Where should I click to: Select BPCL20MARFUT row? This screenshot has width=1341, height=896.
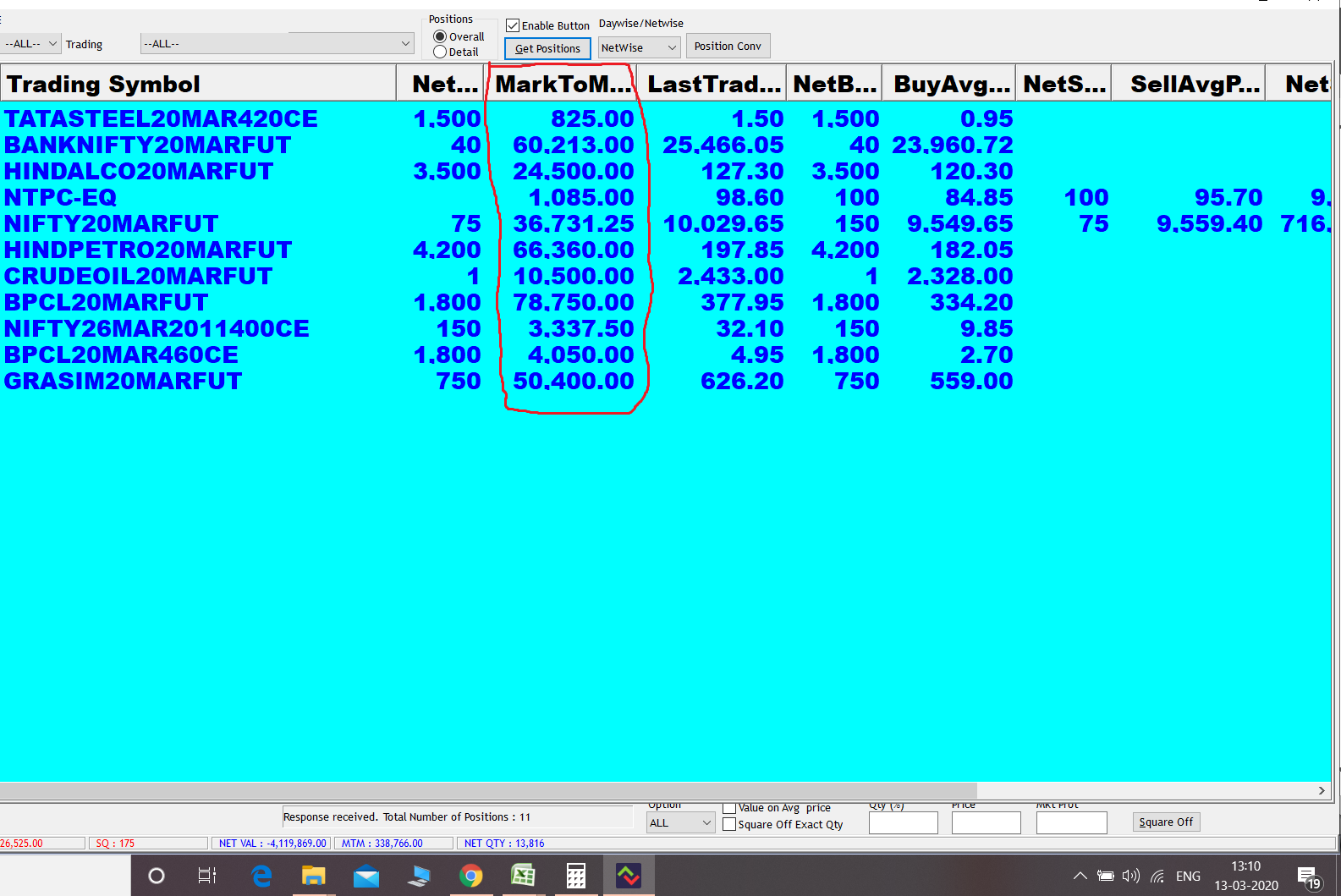point(665,302)
